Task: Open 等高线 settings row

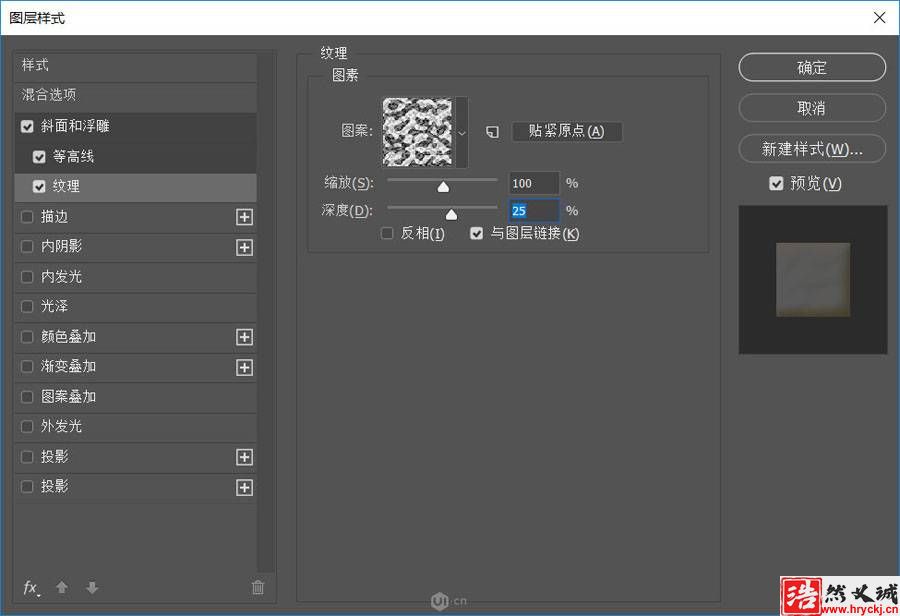Action: [135, 157]
